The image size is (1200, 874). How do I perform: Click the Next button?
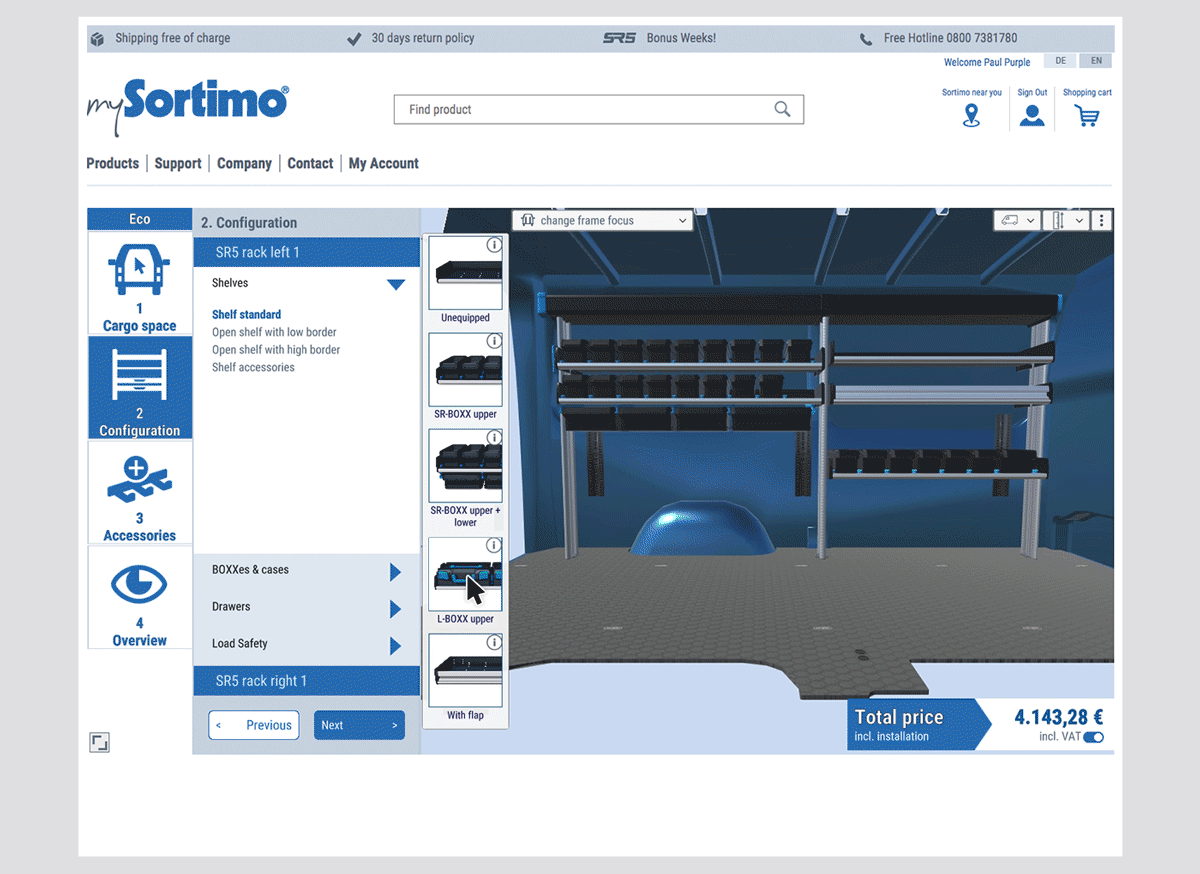click(359, 725)
